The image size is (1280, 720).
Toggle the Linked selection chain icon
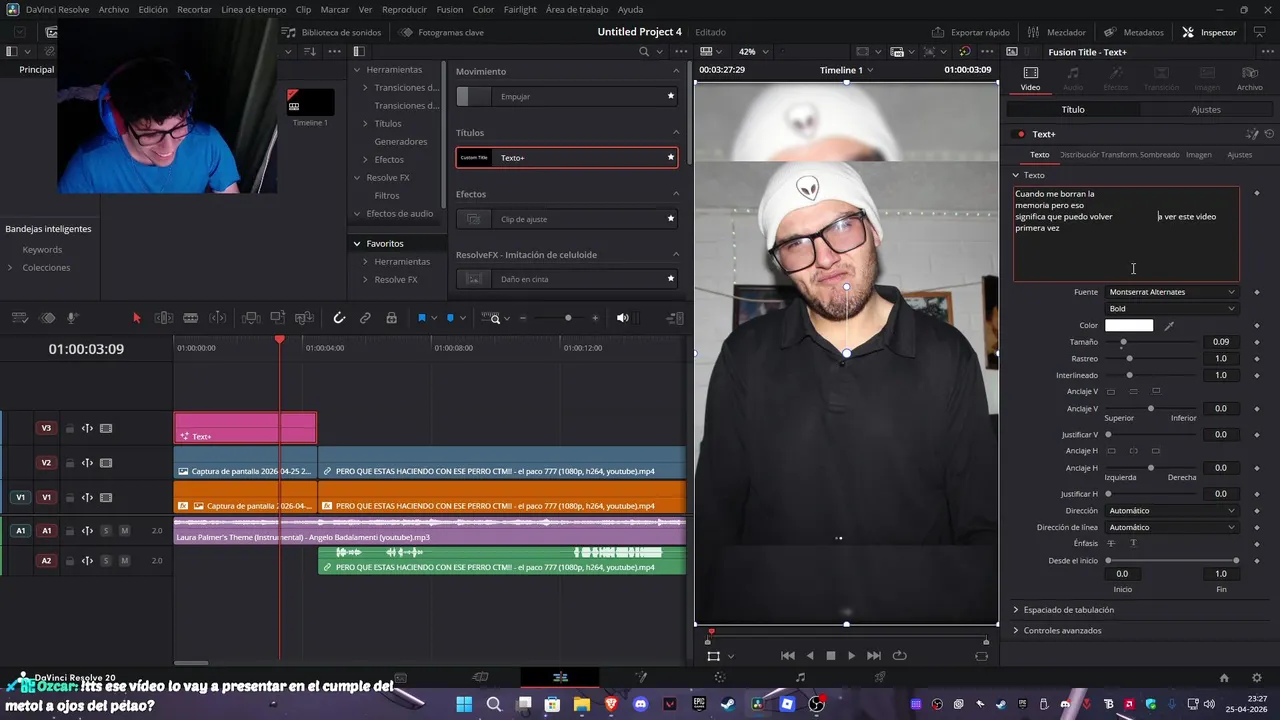tap(365, 318)
